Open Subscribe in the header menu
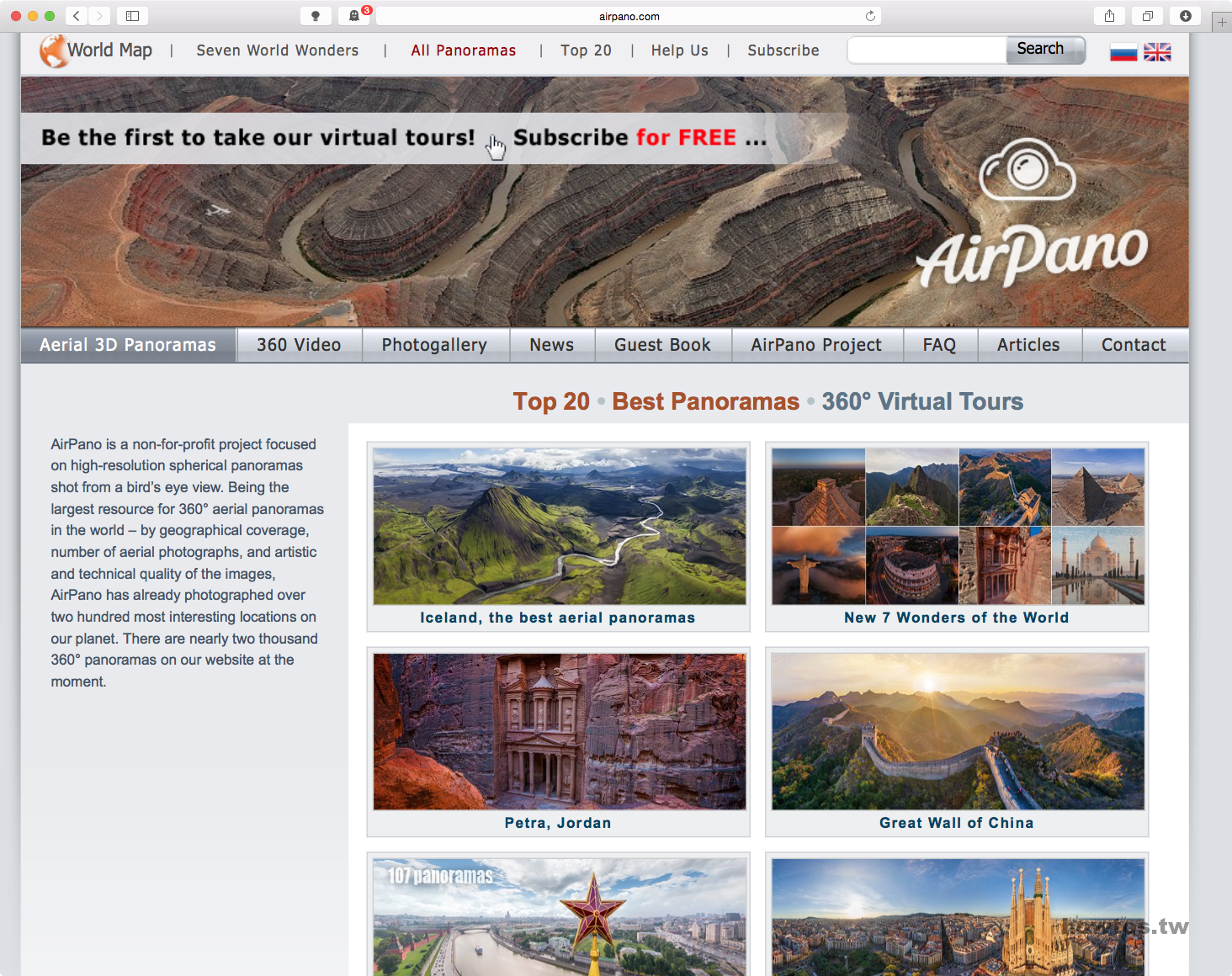 [x=783, y=50]
